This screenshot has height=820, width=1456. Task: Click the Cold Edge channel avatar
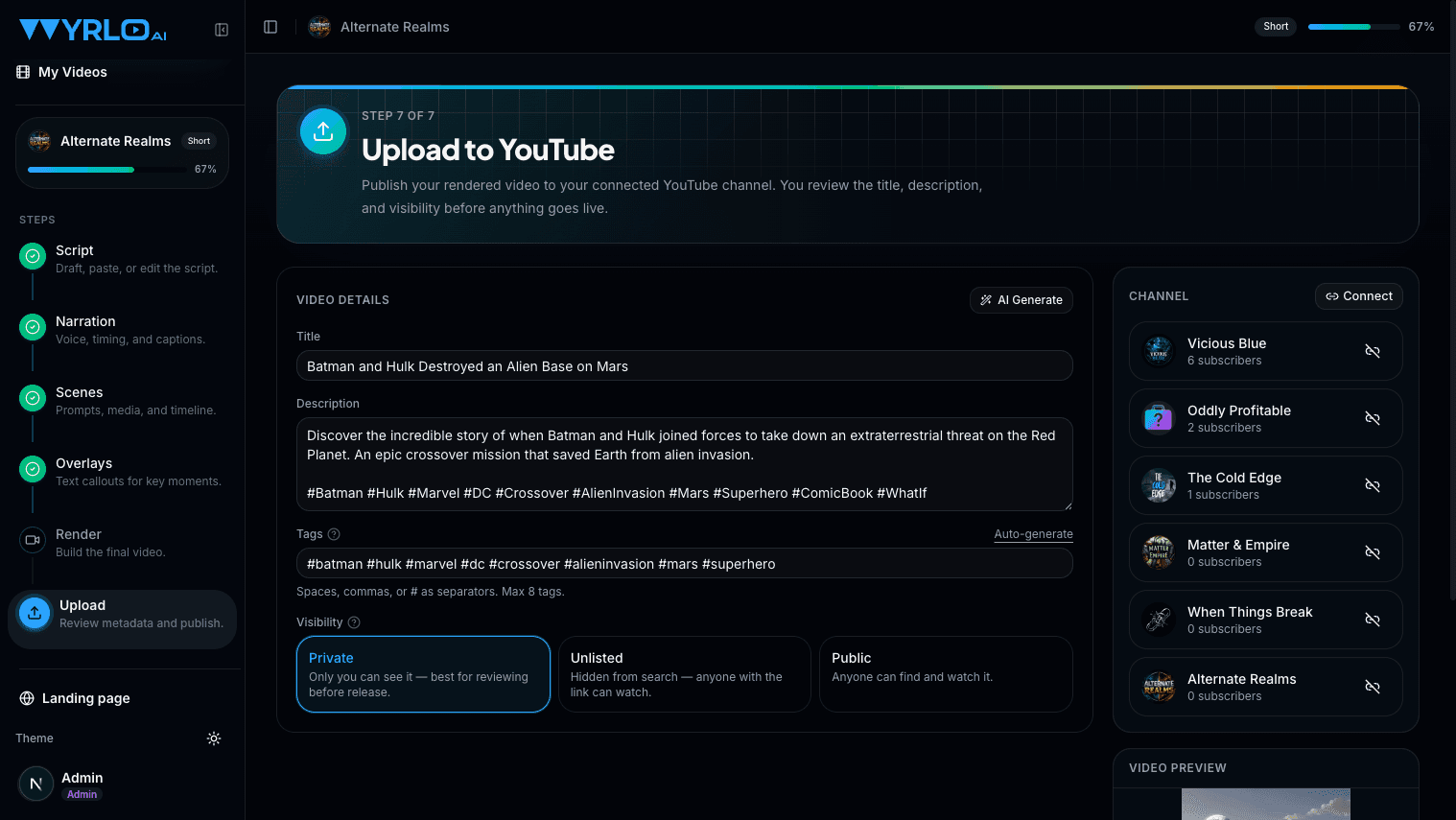(1159, 485)
